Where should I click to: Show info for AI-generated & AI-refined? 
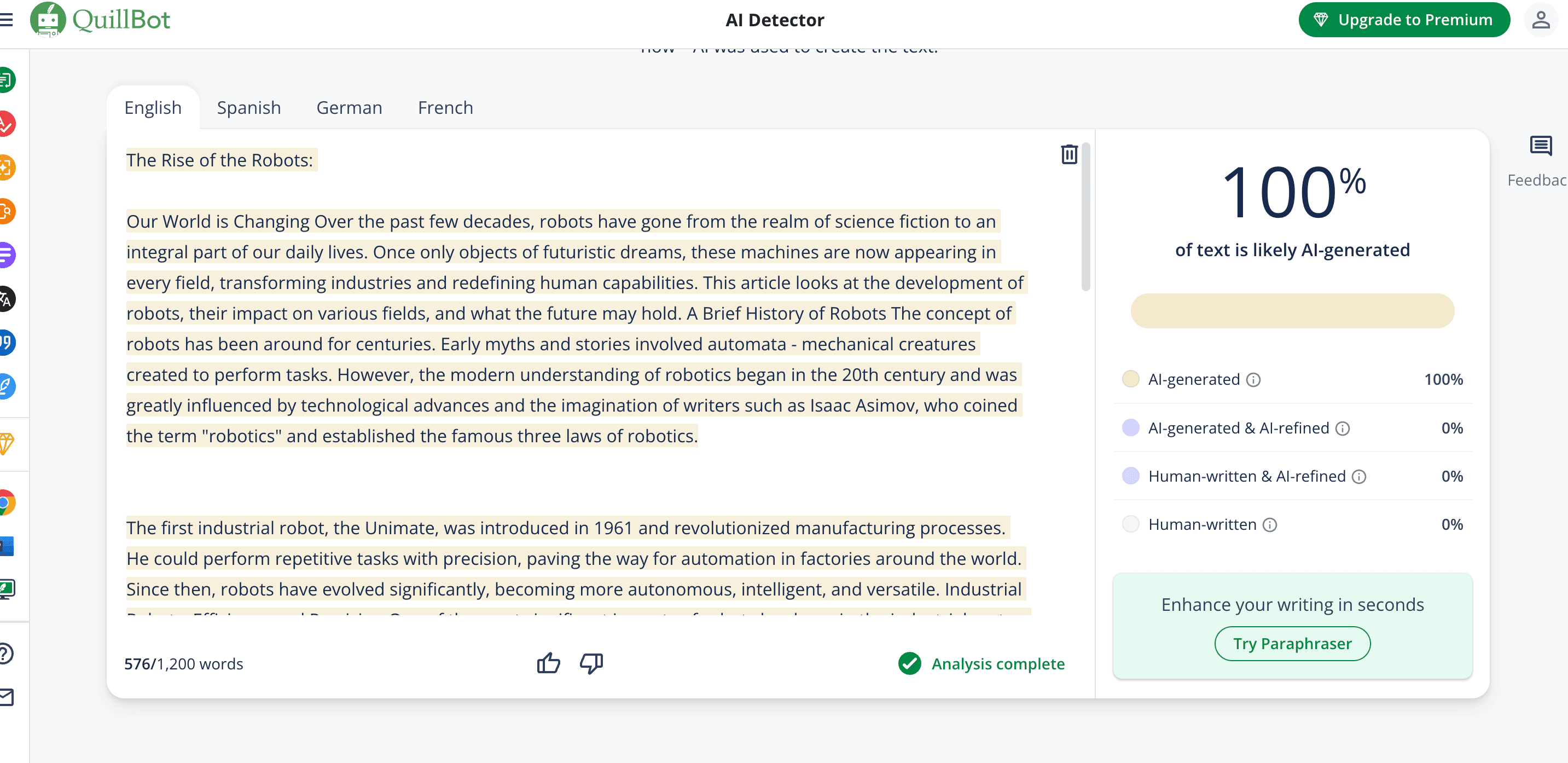click(x=1343, y=429)
